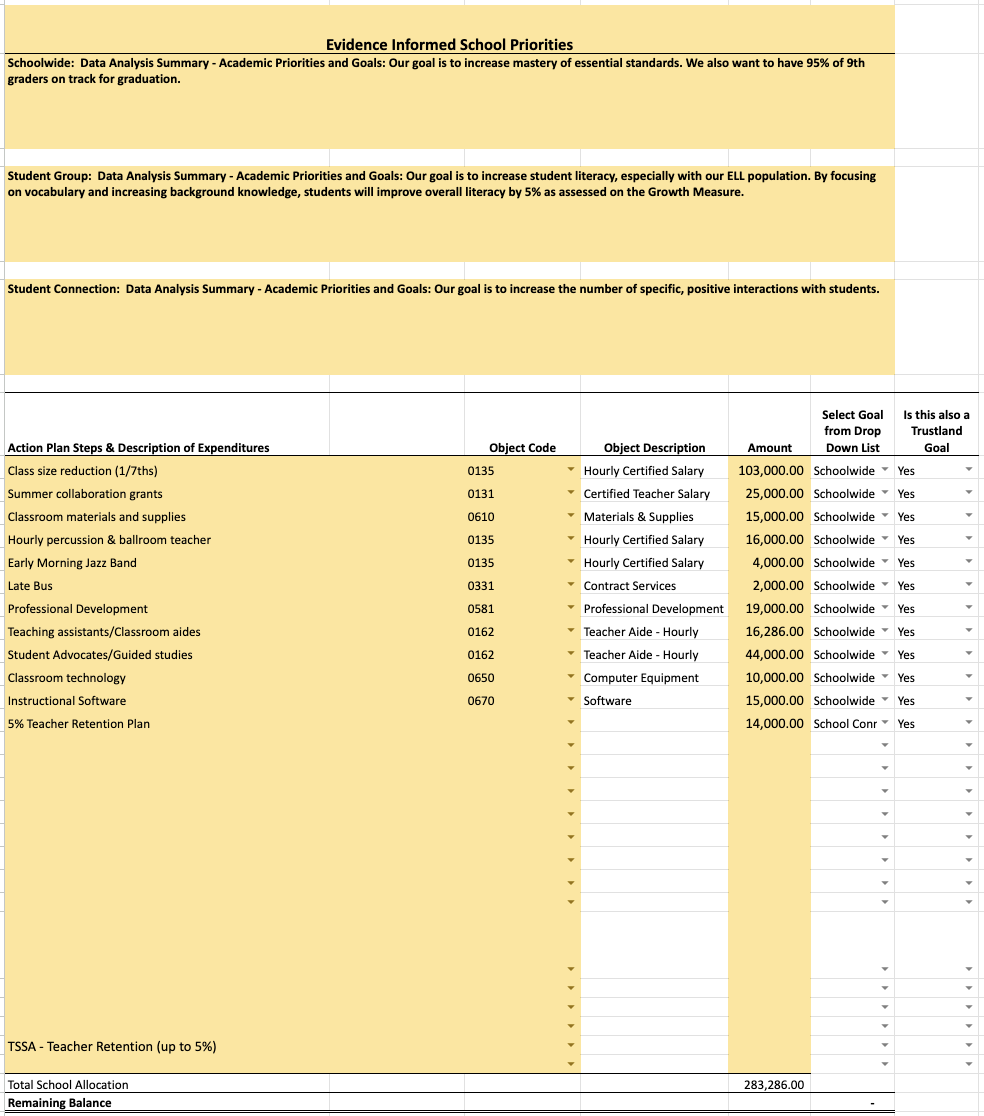Click object code 0670 cell
The image size is (984, 1116).
(x=480, y=700)
